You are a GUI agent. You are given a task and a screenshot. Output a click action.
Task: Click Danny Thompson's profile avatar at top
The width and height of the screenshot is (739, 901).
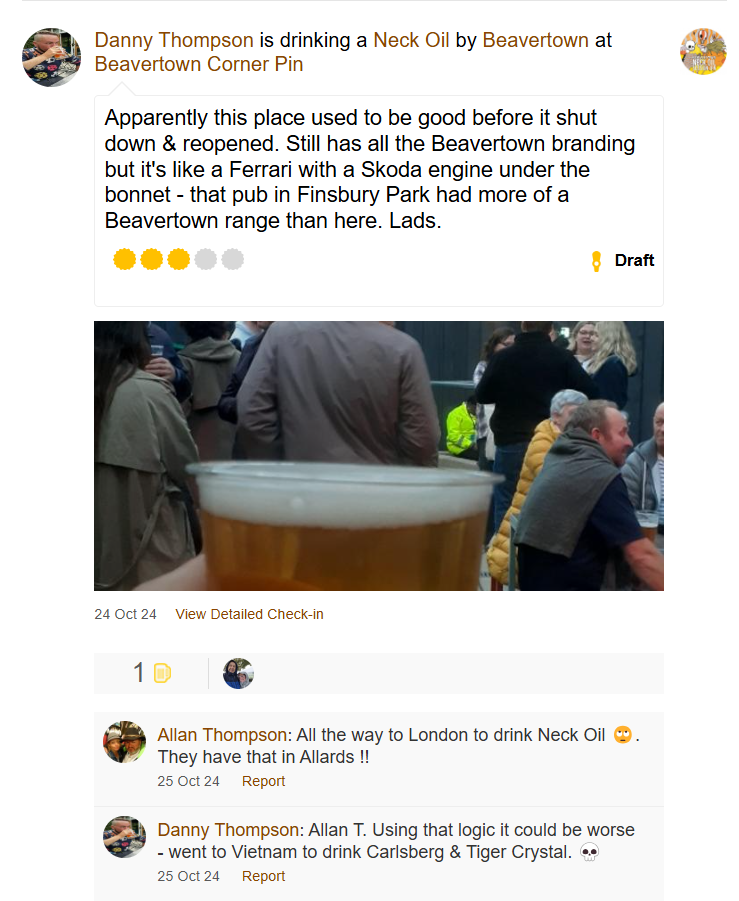coord(51,57)
